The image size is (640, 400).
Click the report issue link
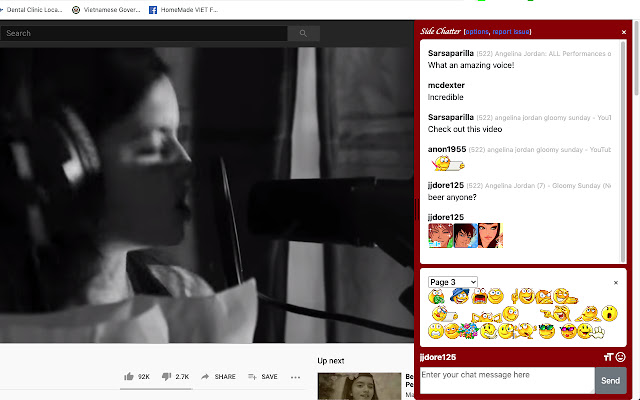click(512, 32)
